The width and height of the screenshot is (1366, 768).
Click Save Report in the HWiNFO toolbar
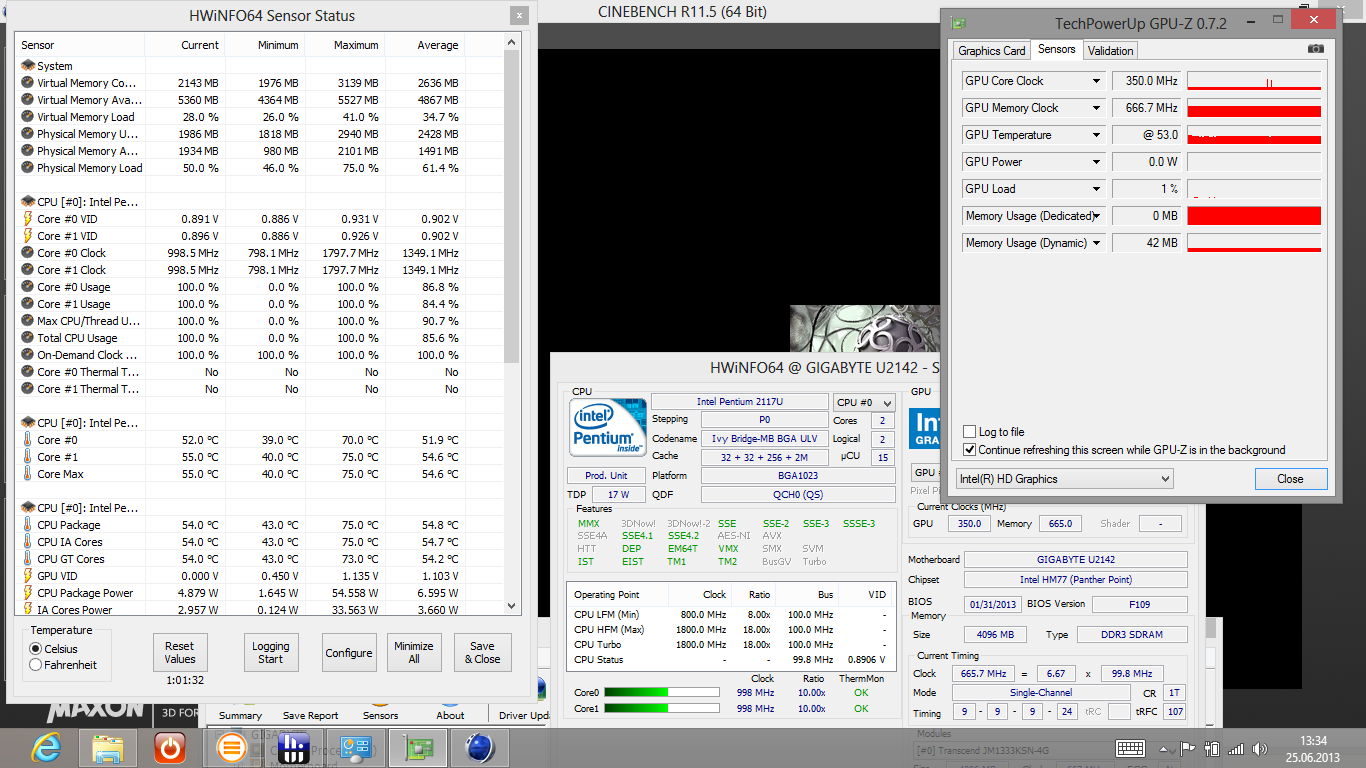click(x=310, y=715)
